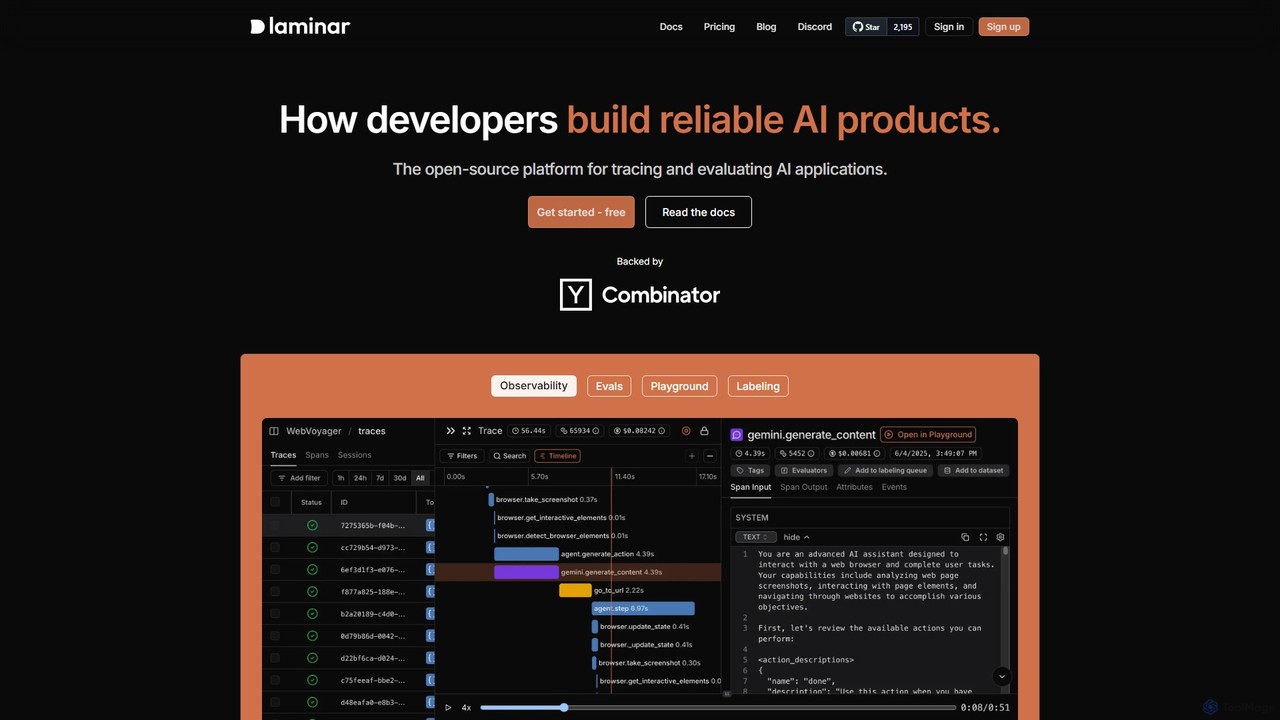Click the Sign in button

tap(949, 27)
